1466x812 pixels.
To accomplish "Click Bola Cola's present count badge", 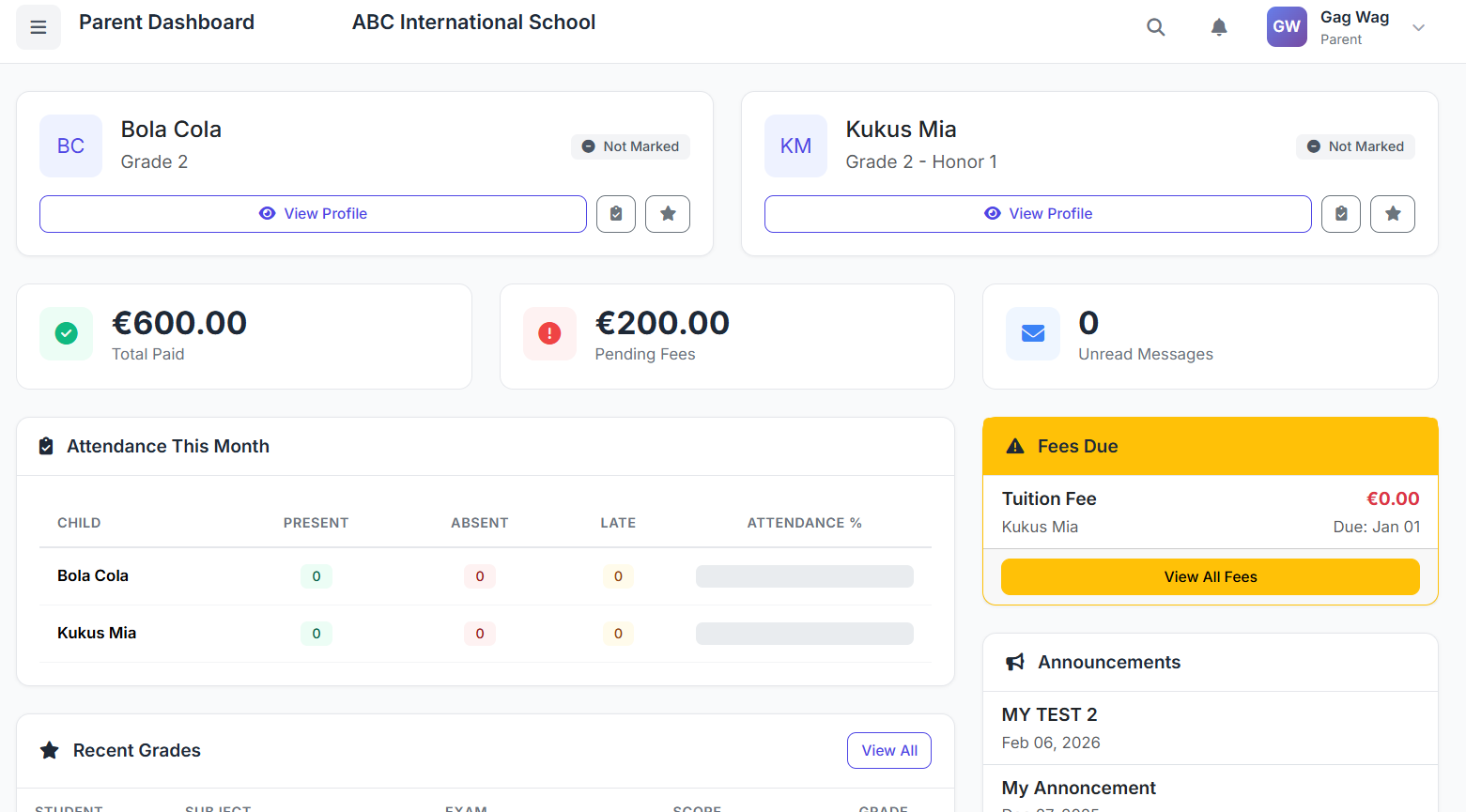I will coord(316,576).
